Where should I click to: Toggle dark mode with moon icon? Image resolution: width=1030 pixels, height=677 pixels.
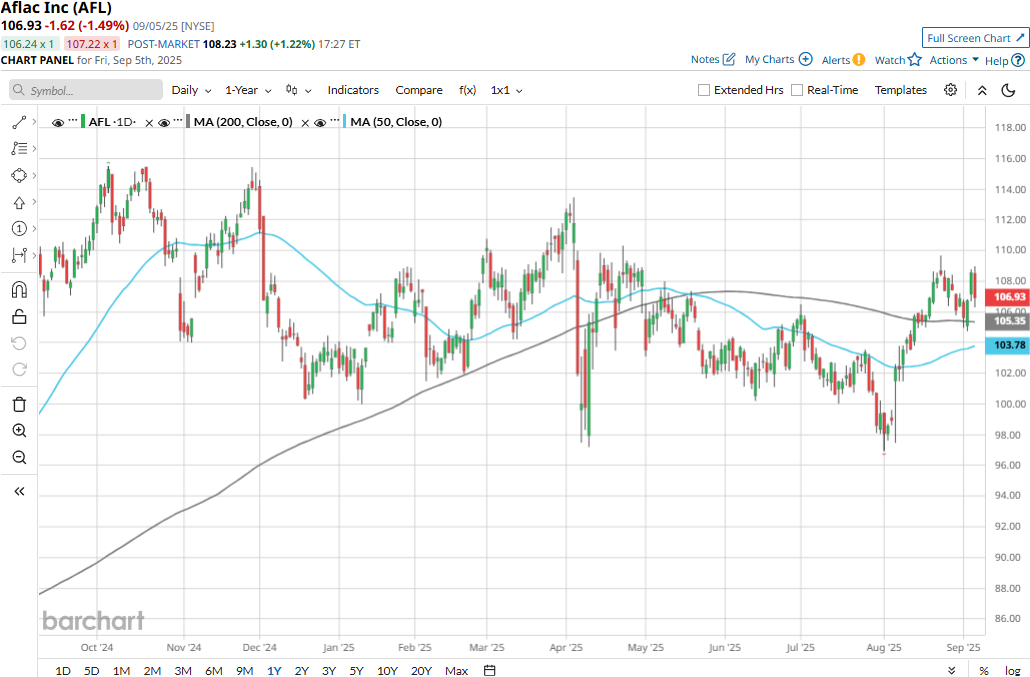click(x=1008, y=90)
